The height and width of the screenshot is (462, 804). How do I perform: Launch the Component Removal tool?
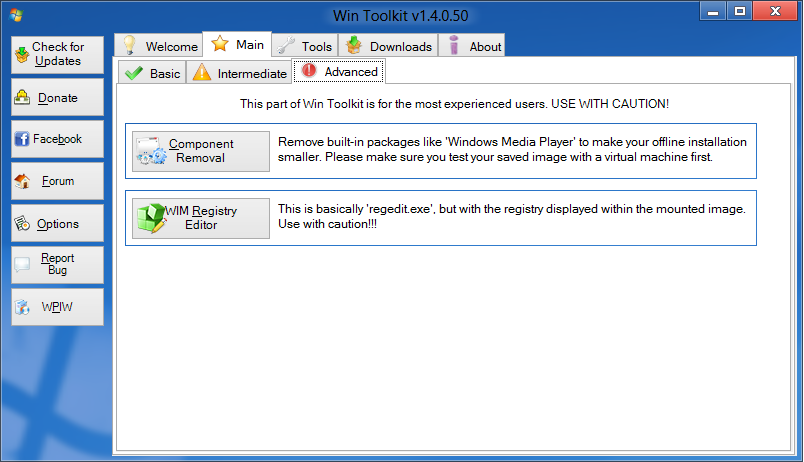(200, 151)
